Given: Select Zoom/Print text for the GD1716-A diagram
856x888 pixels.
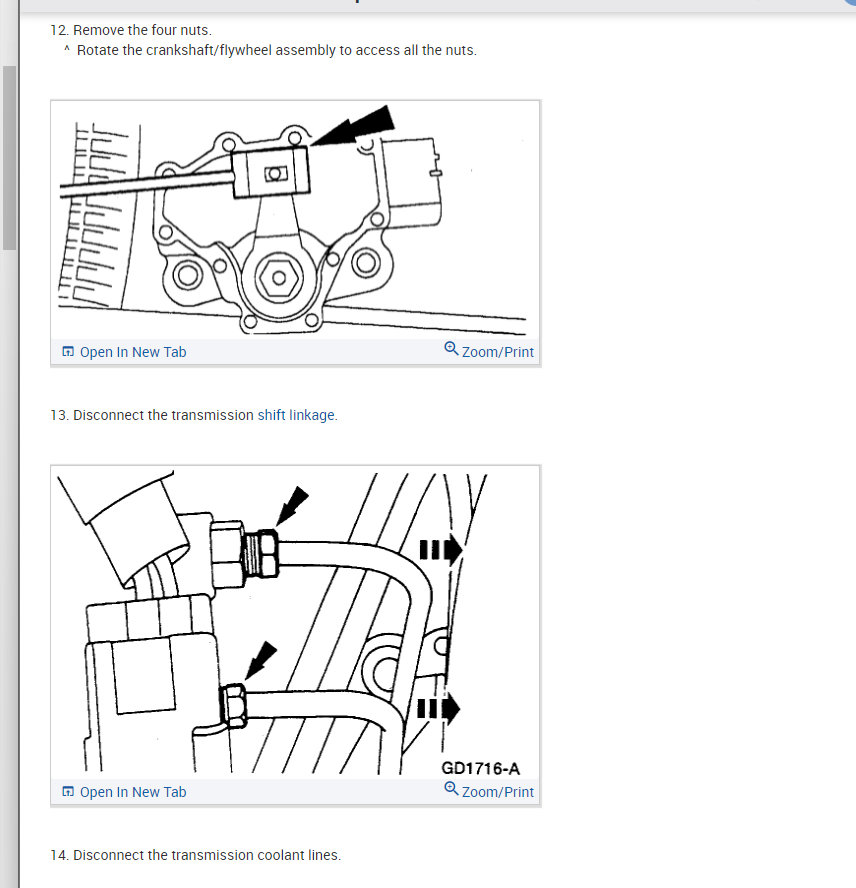Looking at the screenshot, I should point(497,792).
